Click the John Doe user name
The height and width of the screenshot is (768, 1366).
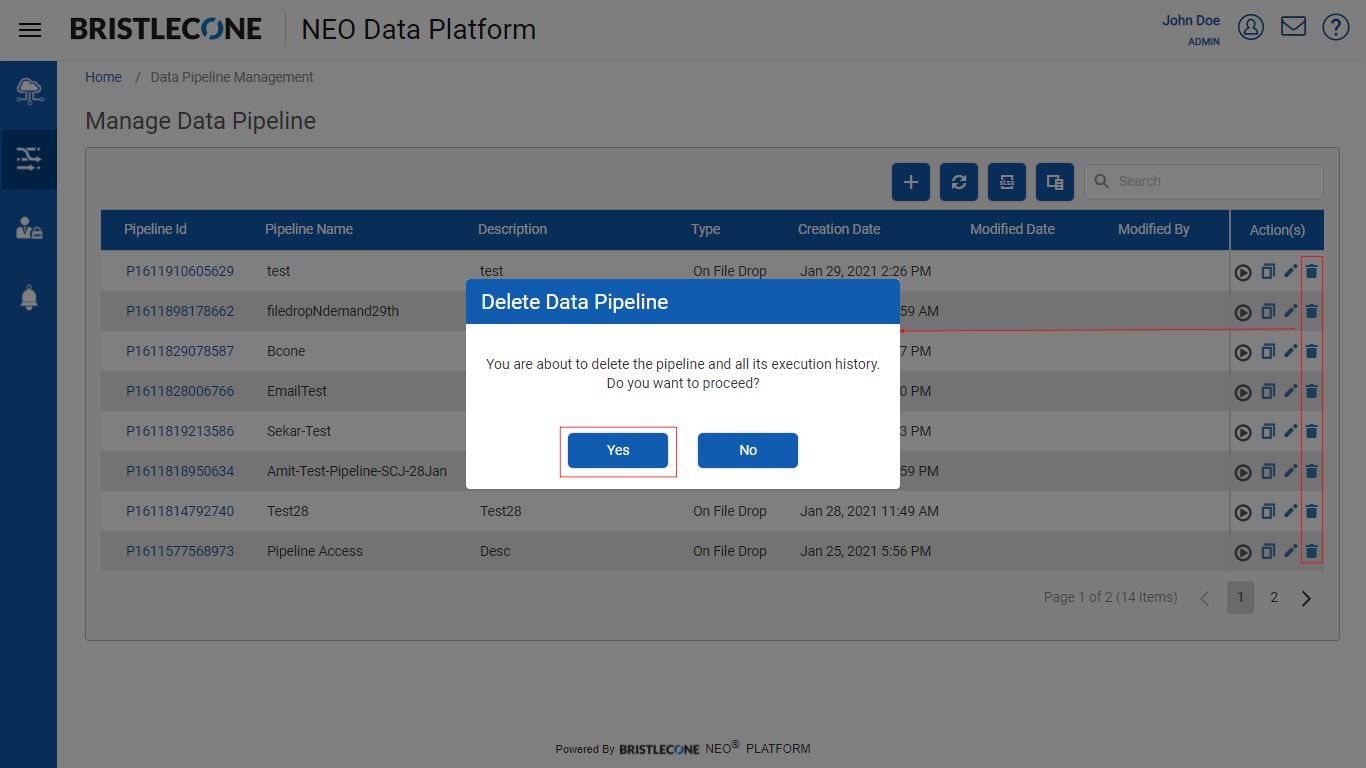coord(1191,20)
